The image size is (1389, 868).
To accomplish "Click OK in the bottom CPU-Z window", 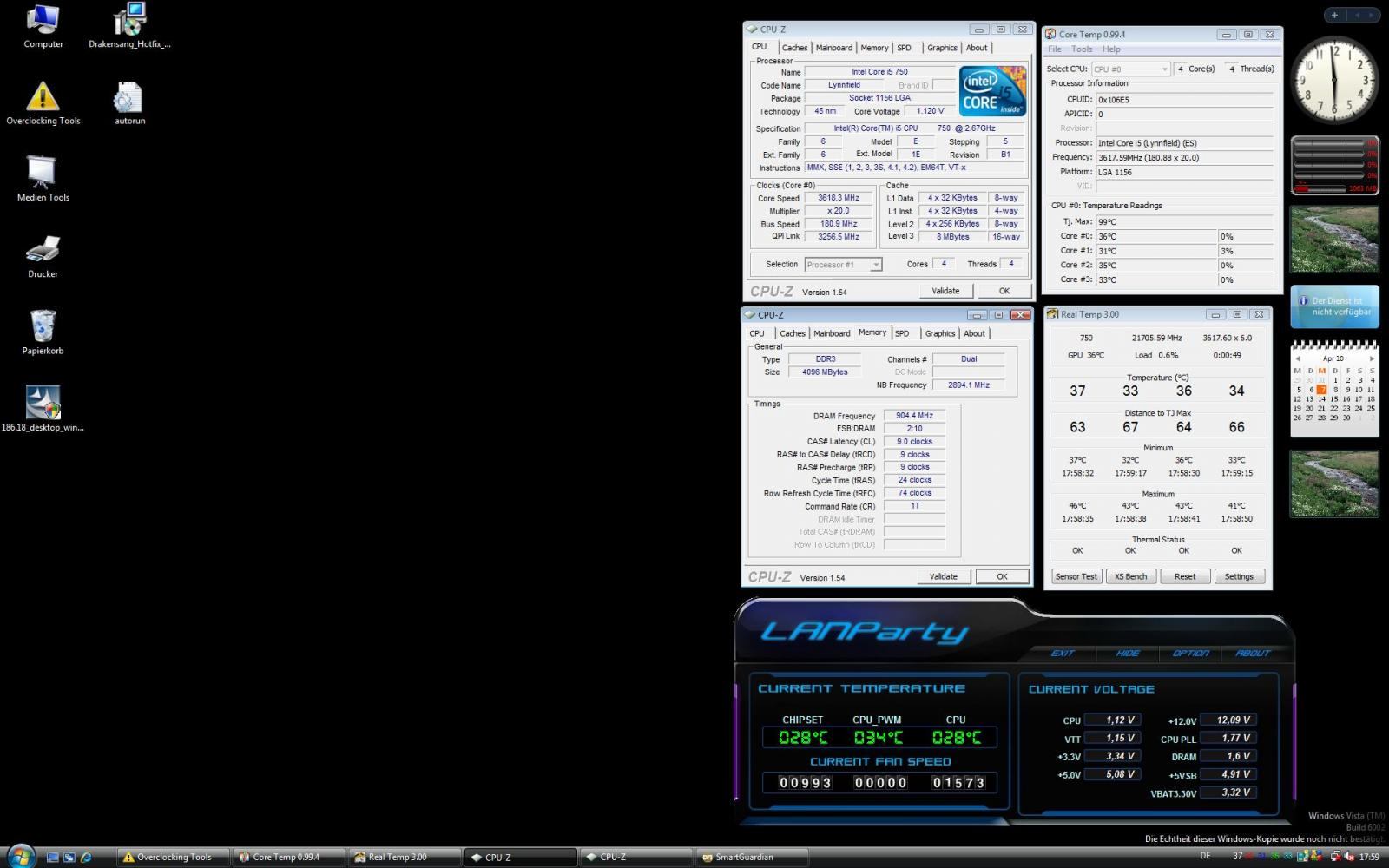I will click(1002, 576).
